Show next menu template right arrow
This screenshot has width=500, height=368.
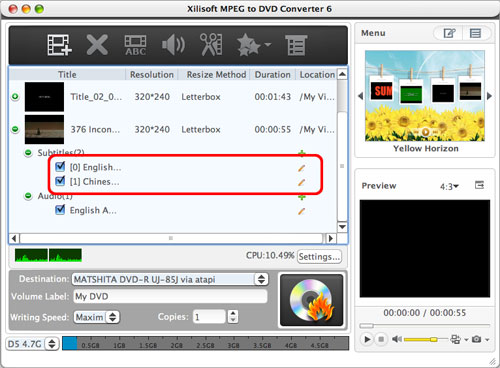click(489, 96)
